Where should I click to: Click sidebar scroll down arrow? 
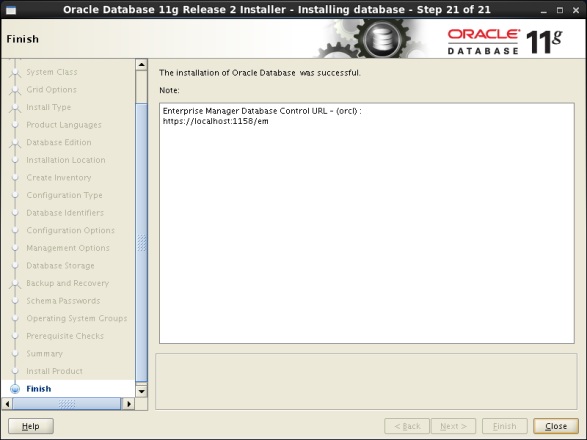pos(142,392)
